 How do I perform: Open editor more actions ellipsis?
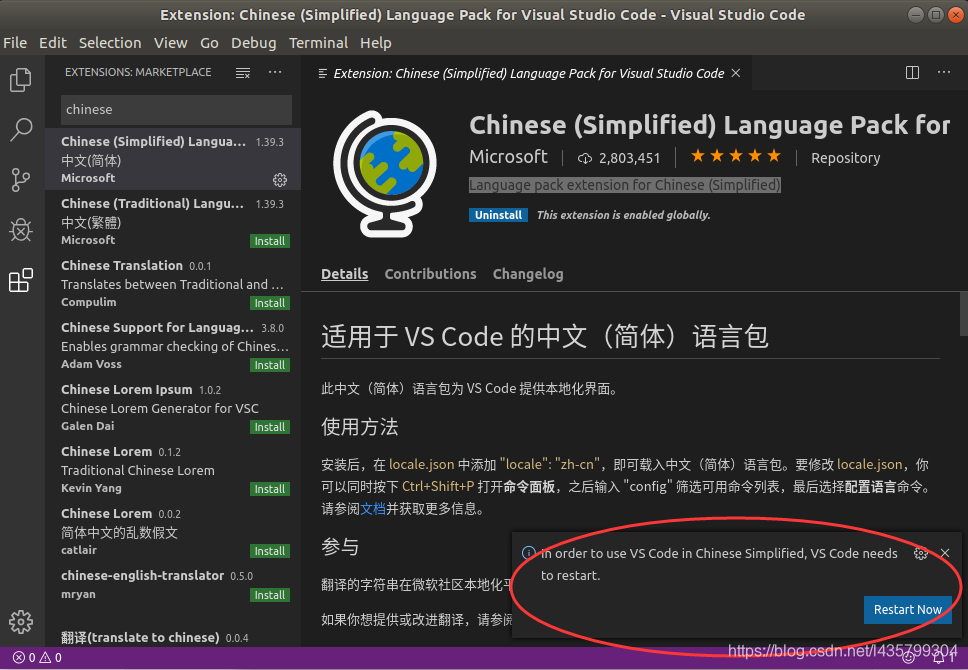click(944, 72)
